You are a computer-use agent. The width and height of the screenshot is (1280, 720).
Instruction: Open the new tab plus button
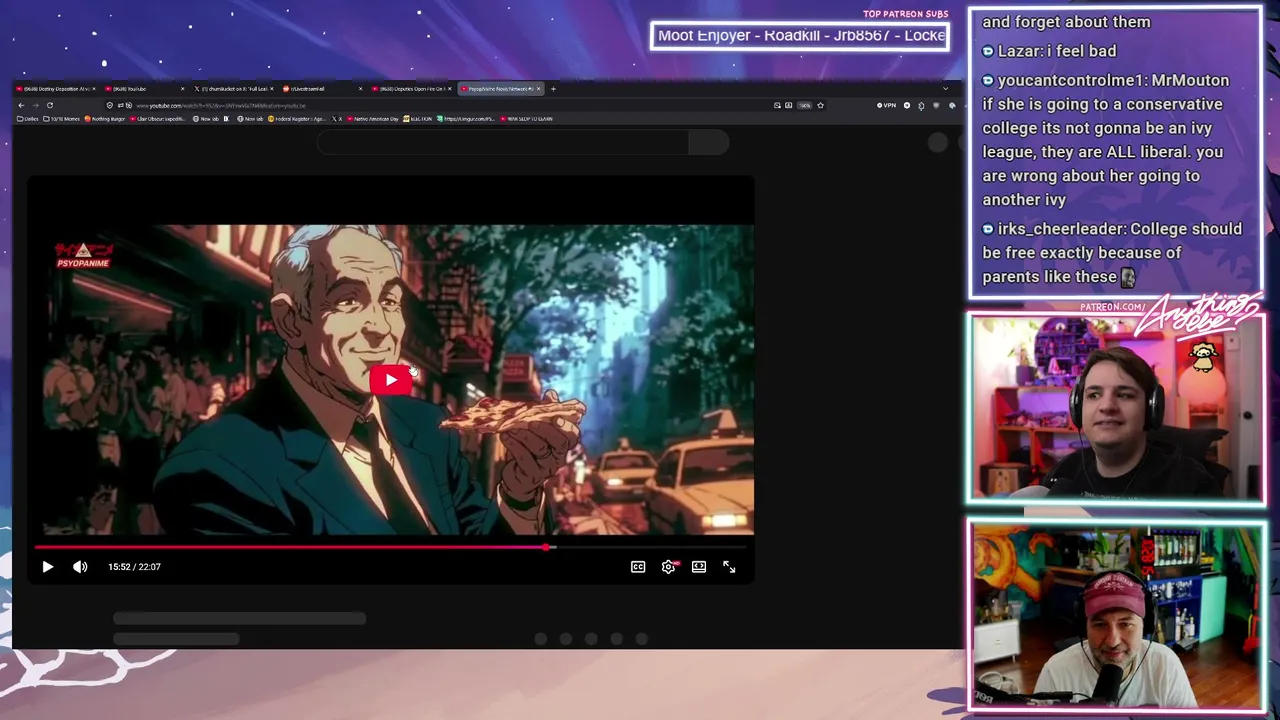pos(553,89)
